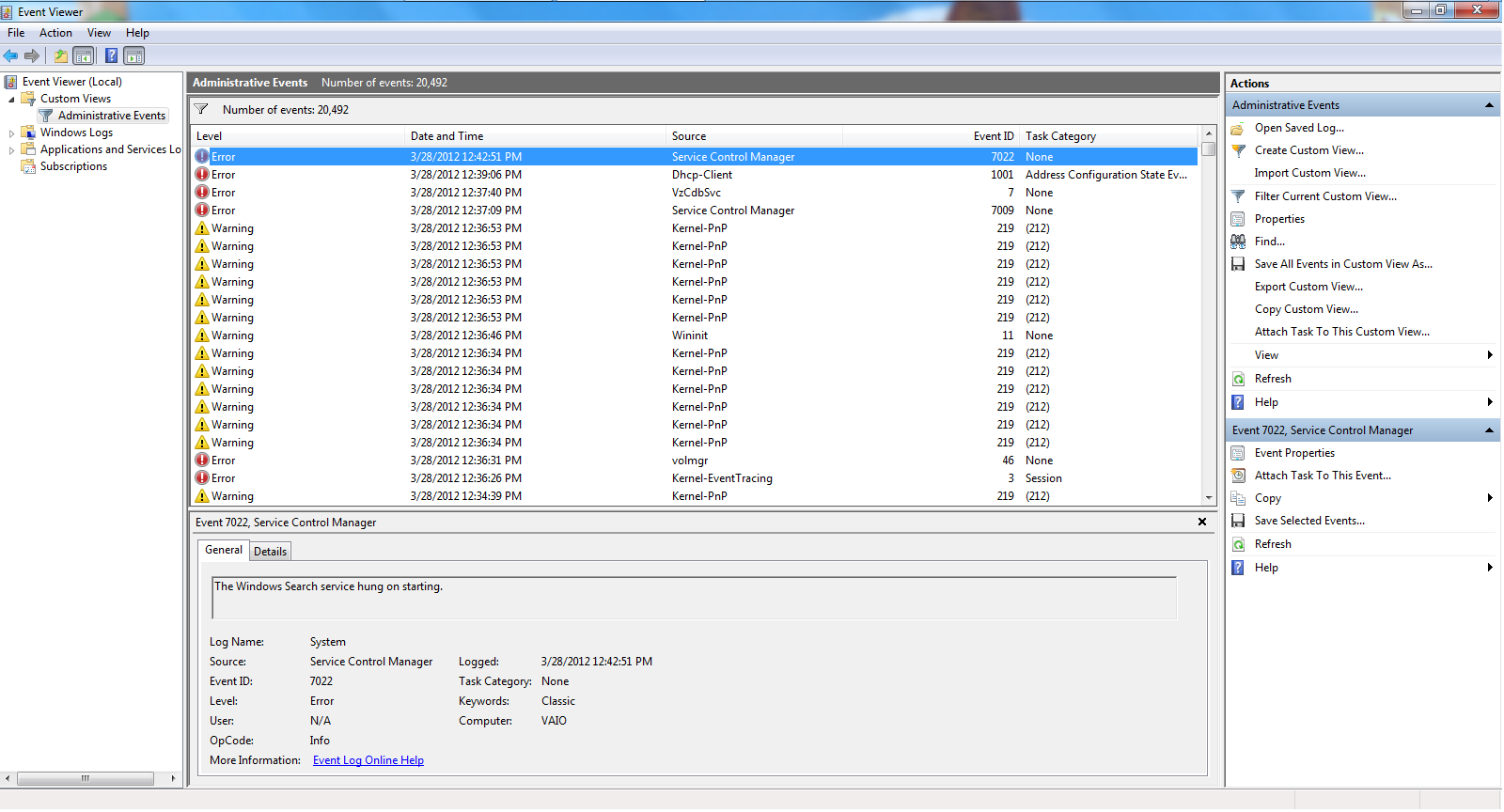
Task: Sort by the Level column header
Action: coord(297,136)
